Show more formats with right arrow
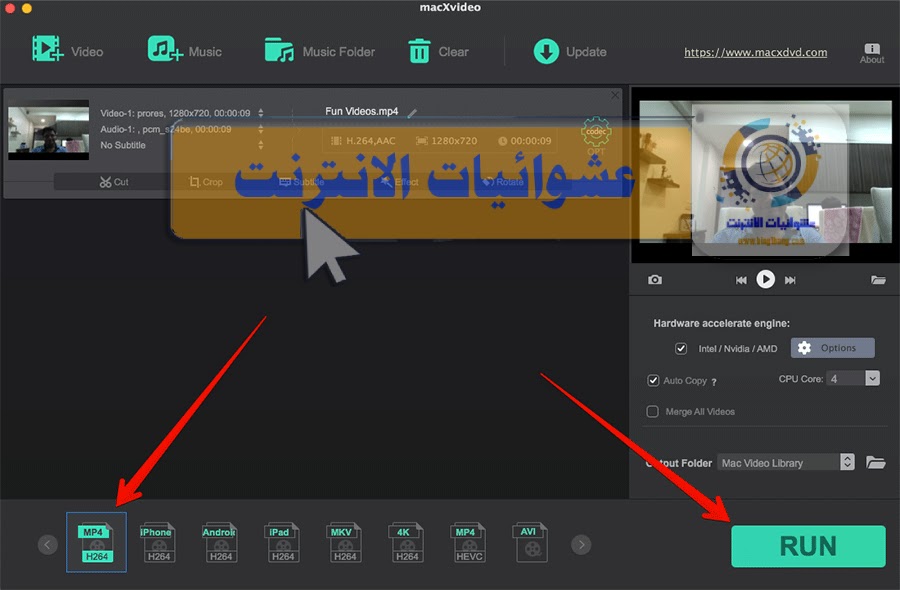 581,545
